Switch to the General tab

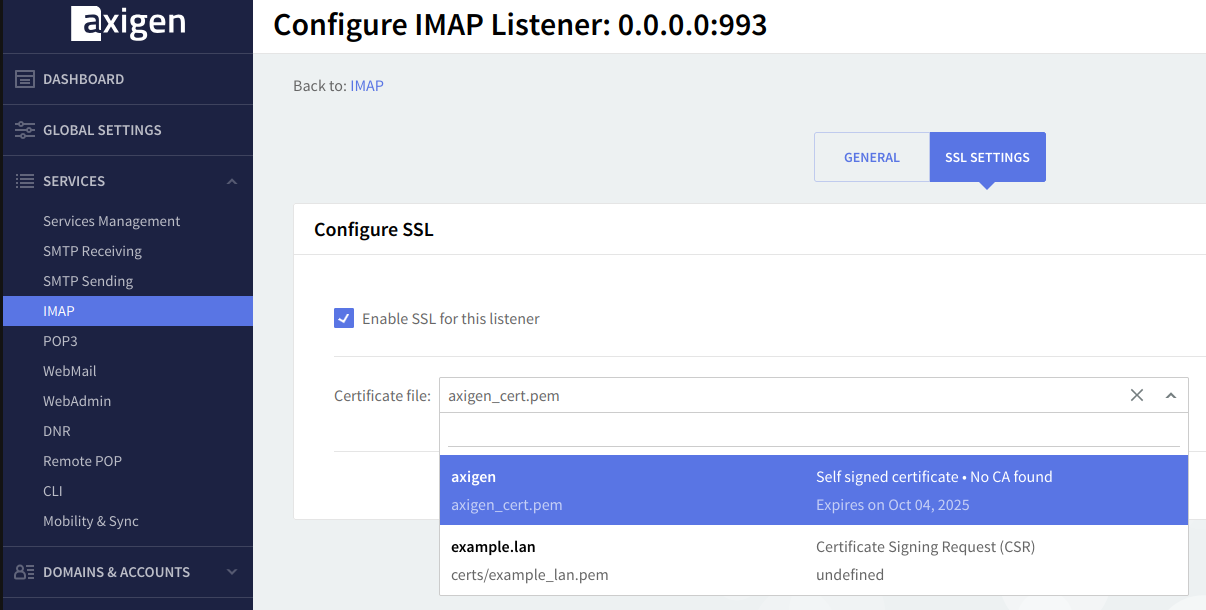pyautogui.click(x=871, y=157)
